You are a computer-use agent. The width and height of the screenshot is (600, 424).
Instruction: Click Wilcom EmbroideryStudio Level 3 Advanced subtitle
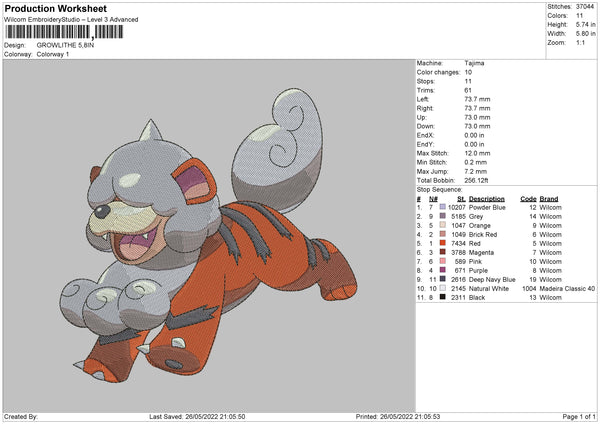point(71,20)
